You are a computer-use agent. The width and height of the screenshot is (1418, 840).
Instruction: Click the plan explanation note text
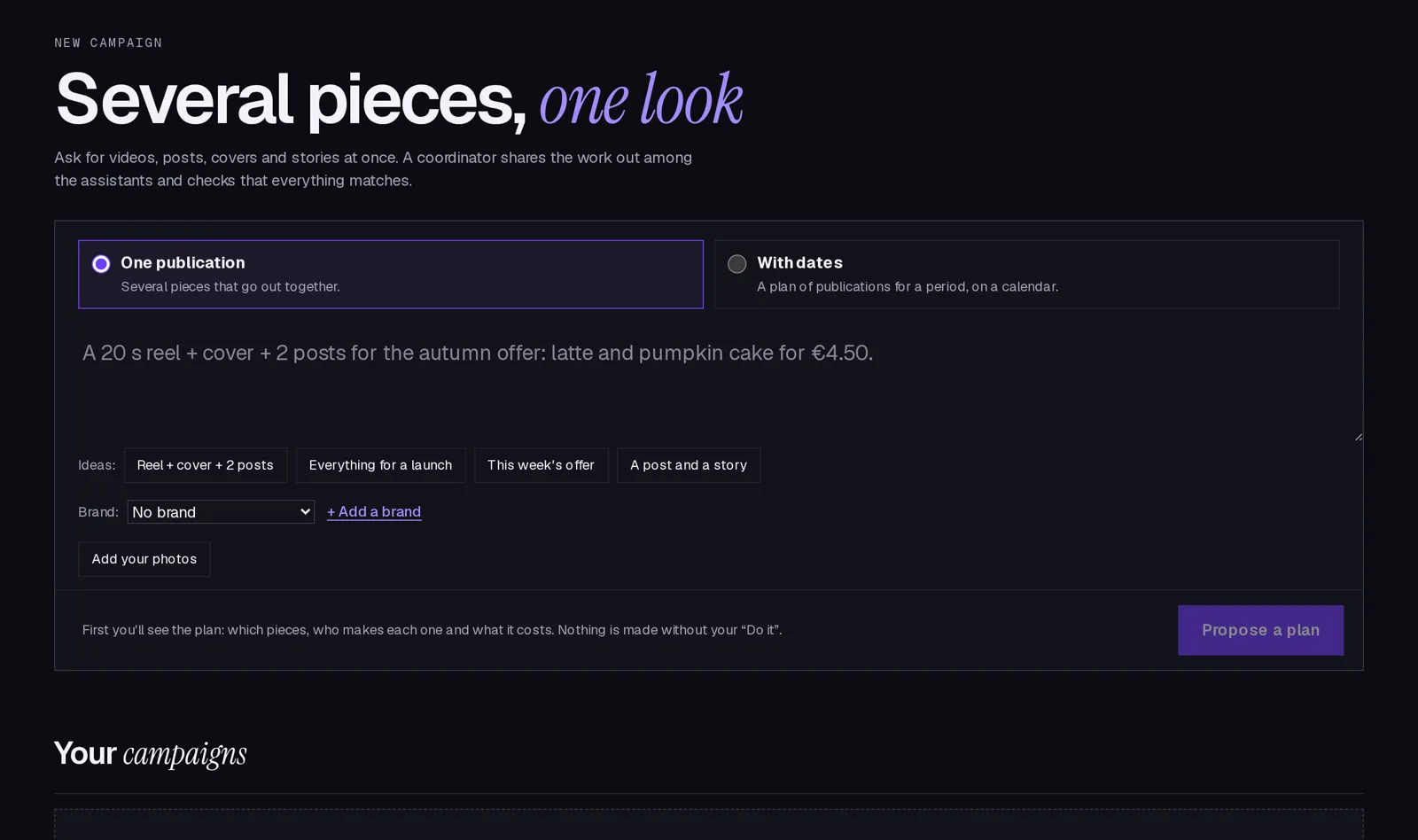coord(432,630)
